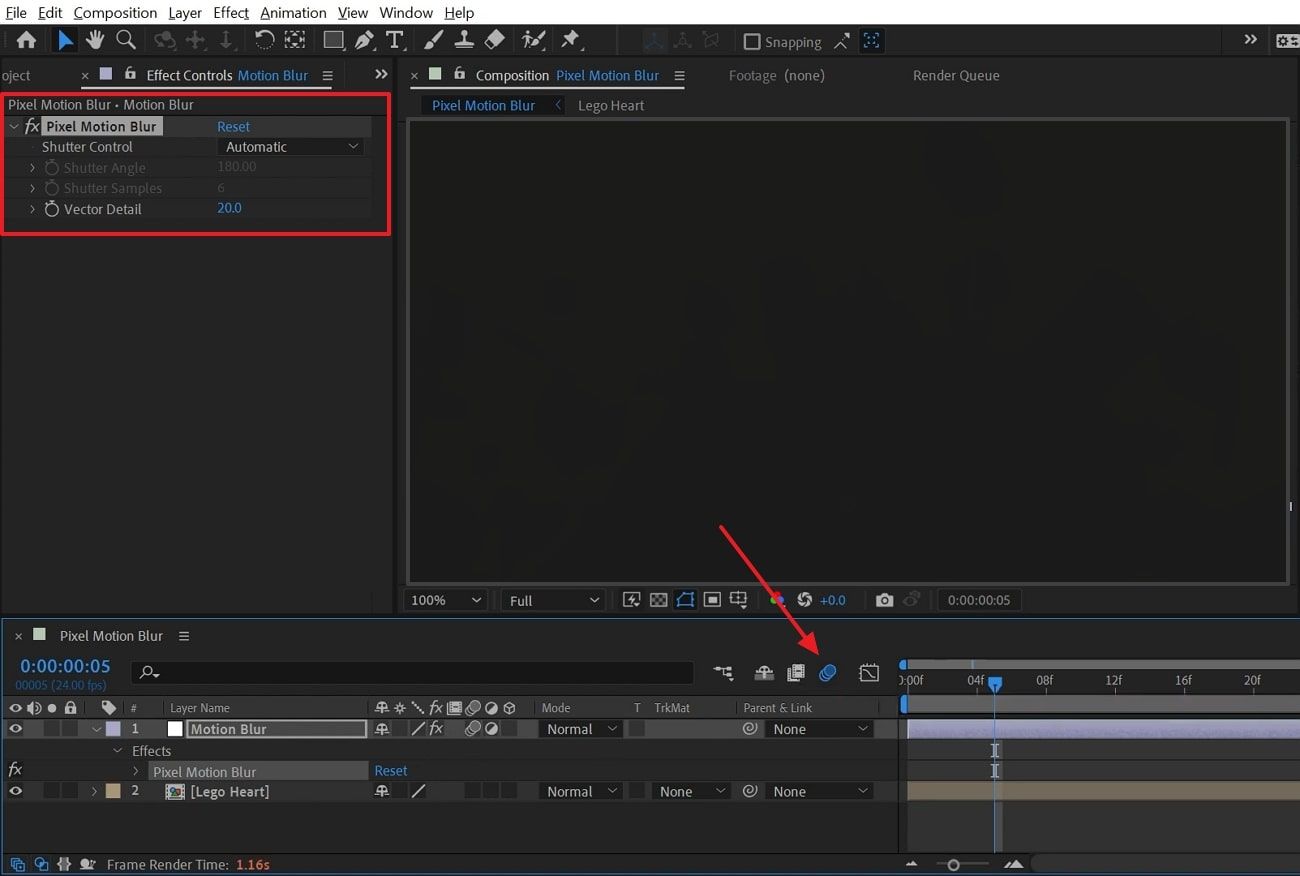Select the Type tool
1300x876 pixels.
point(396,40)
